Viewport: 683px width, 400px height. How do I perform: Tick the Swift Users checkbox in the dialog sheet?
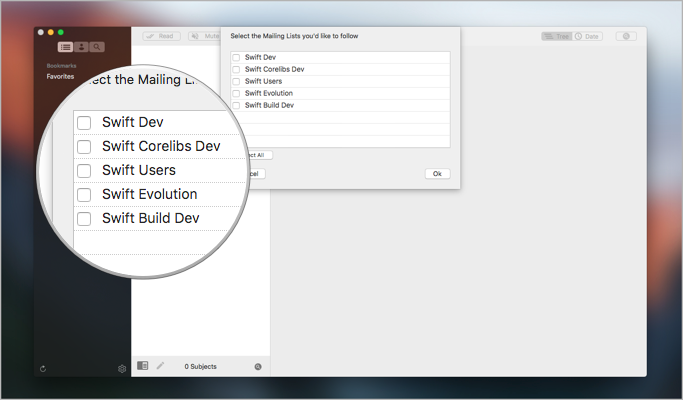[x=236, y=81]
